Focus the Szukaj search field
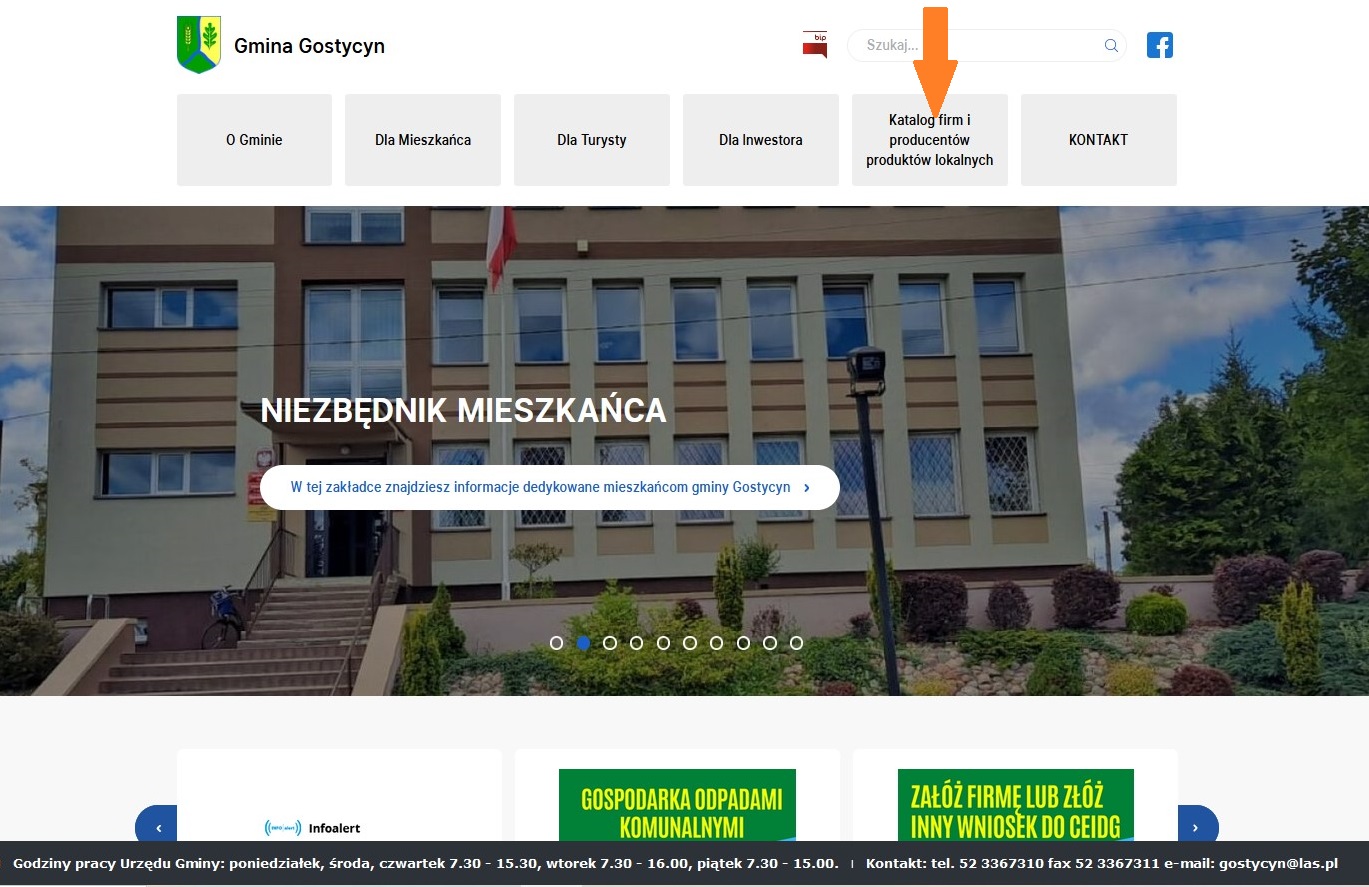The width and height of the screenshot is (1369, 887). coord(986,46)
